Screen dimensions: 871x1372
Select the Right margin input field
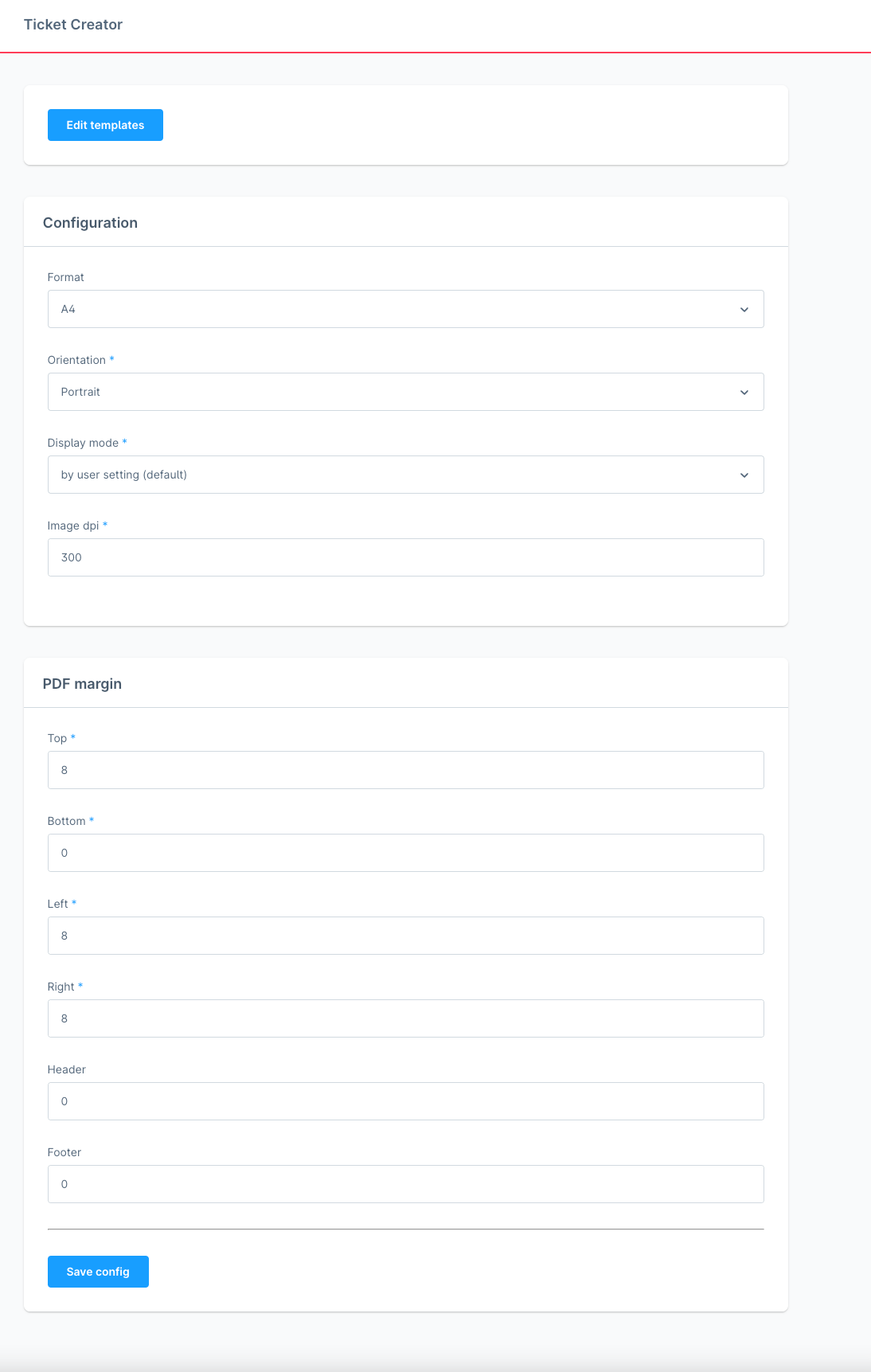[406, 1018]
